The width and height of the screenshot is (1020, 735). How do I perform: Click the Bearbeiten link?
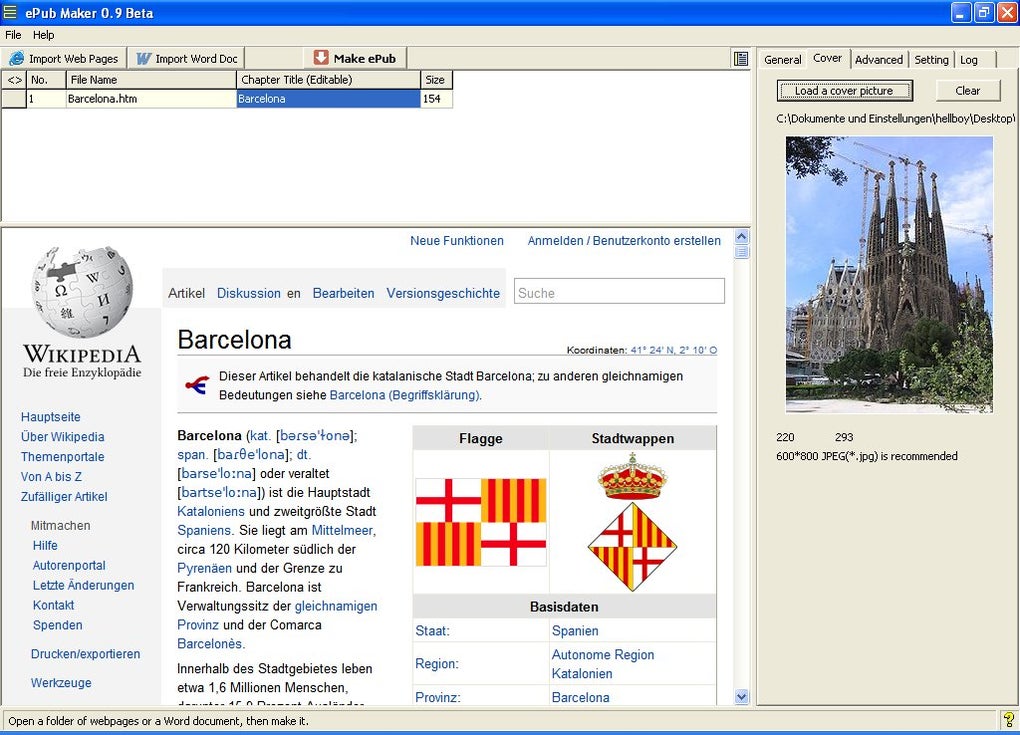[x=343, y=293]
